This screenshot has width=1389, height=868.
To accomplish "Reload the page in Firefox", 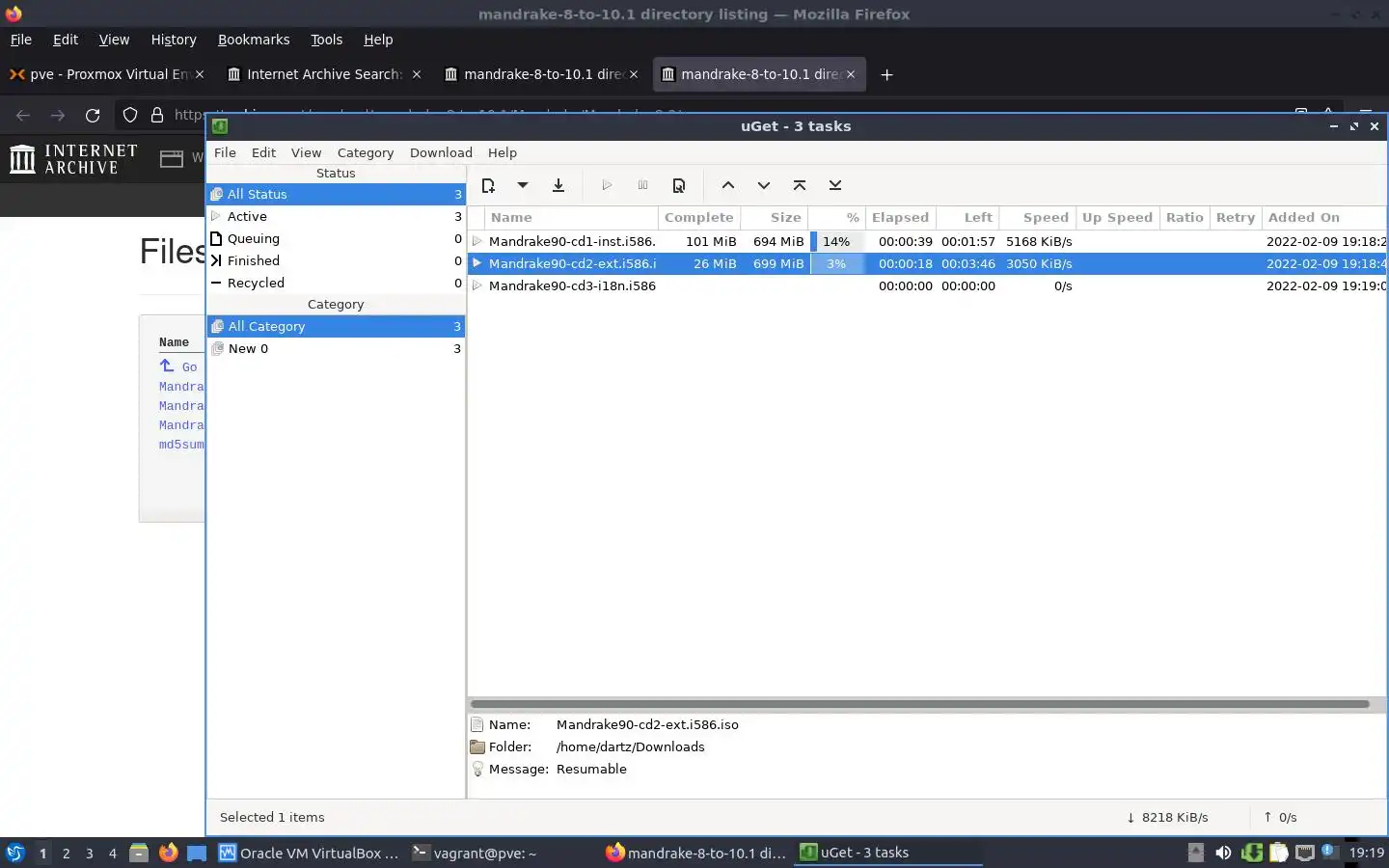I will tap(93, 116).
